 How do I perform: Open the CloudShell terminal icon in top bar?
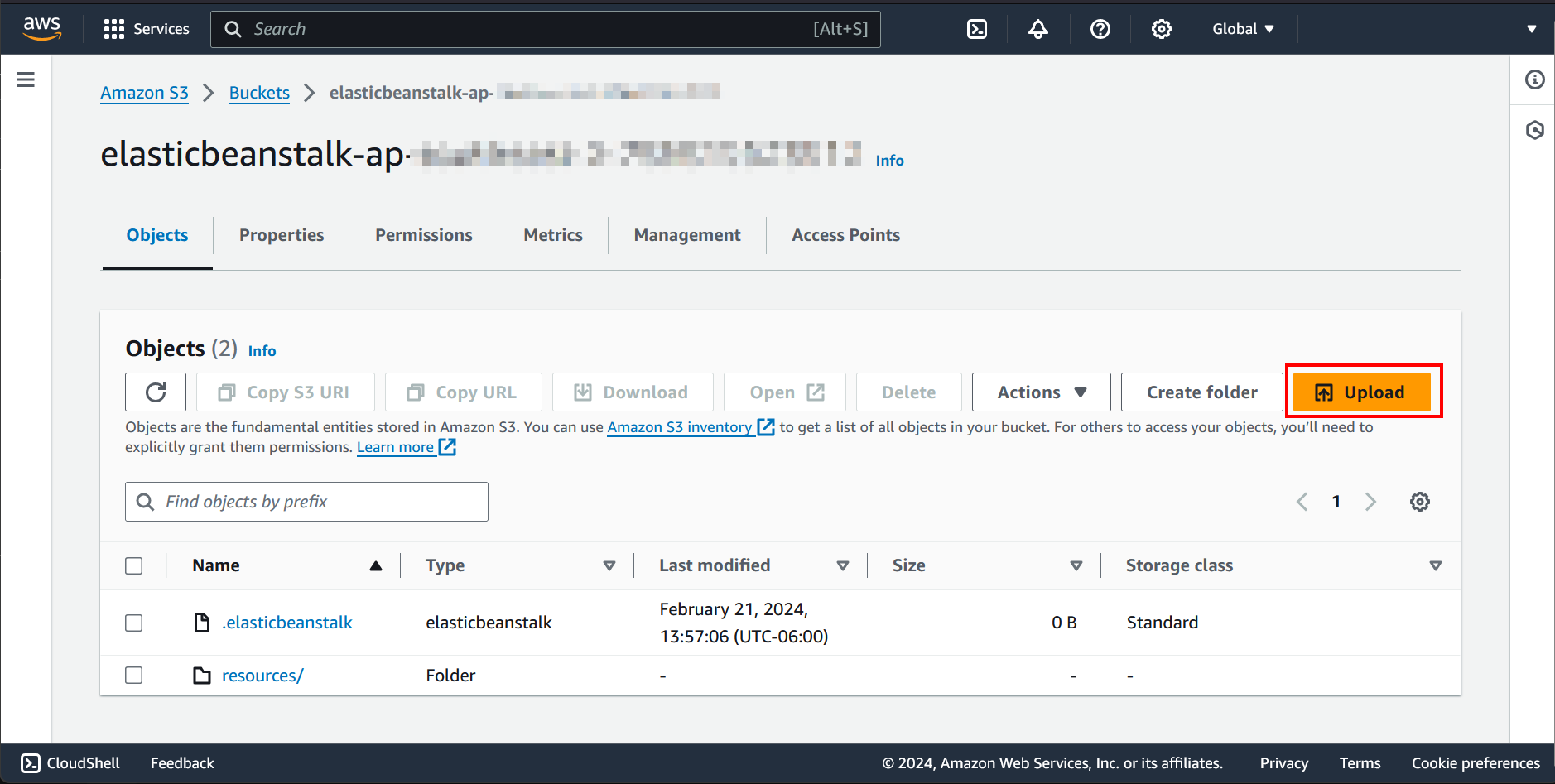point(977,28)
